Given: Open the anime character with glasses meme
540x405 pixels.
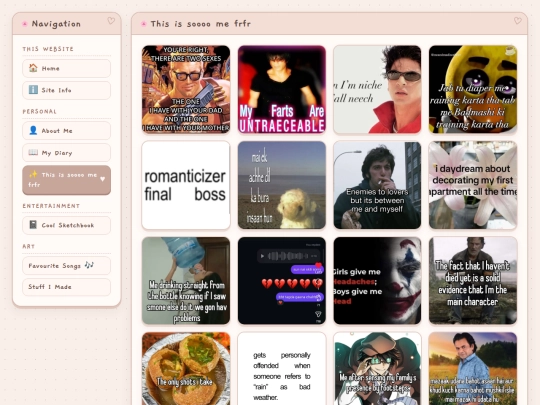Looking at the screenshot, I should click(x=377, y=368).
